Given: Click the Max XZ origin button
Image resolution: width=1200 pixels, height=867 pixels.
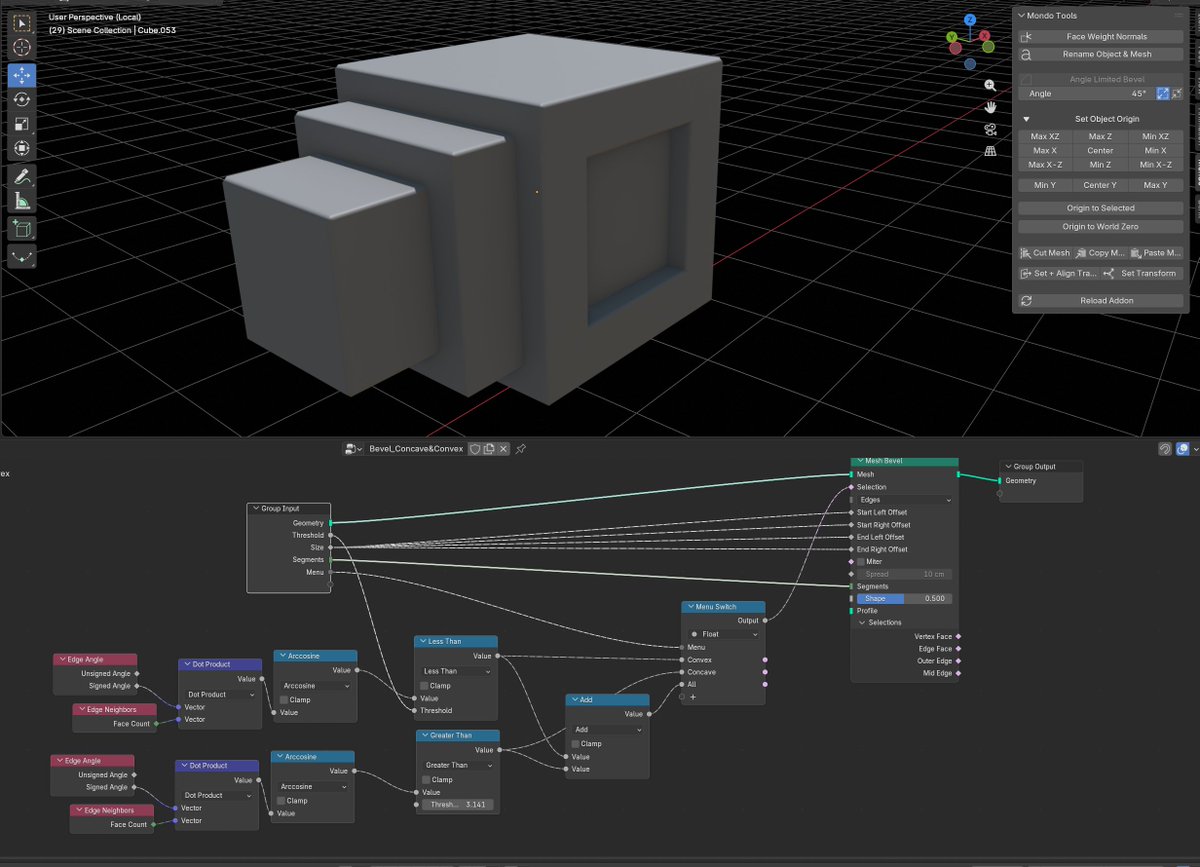Looking at the screenshot, I should tap(1045, 137).
